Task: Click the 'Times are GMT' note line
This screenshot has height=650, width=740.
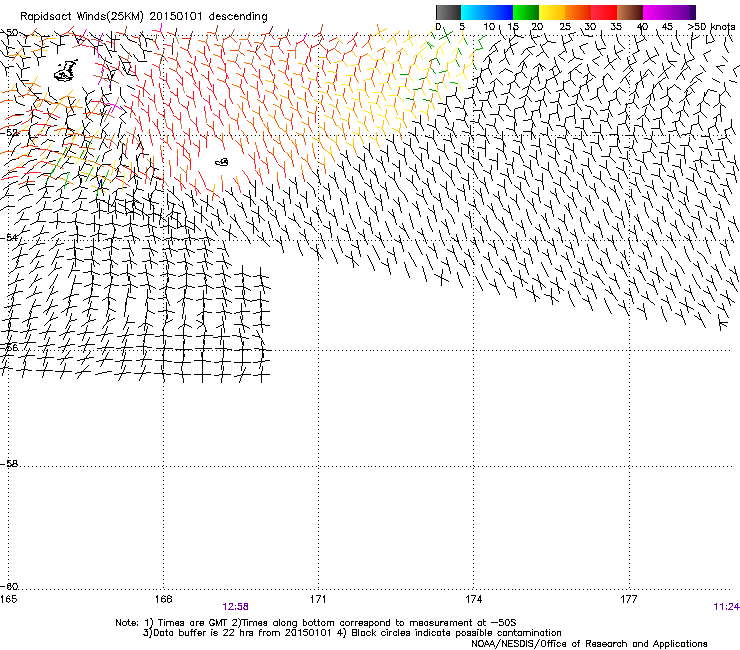Action: [x=316, y=623]
